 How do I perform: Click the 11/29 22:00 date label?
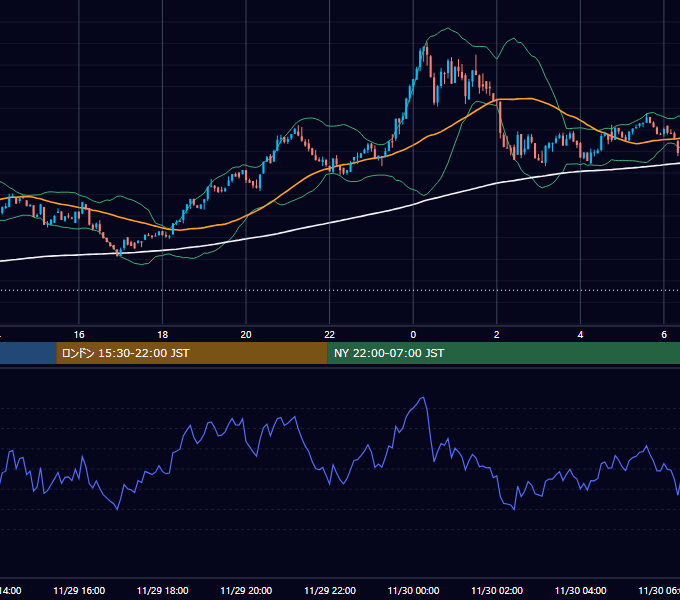330,590
